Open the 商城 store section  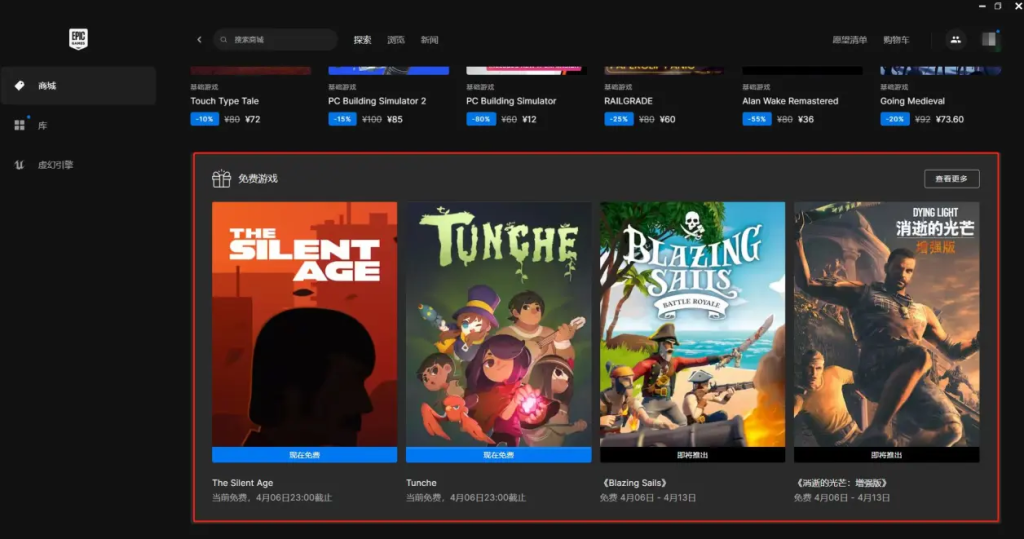78,86
